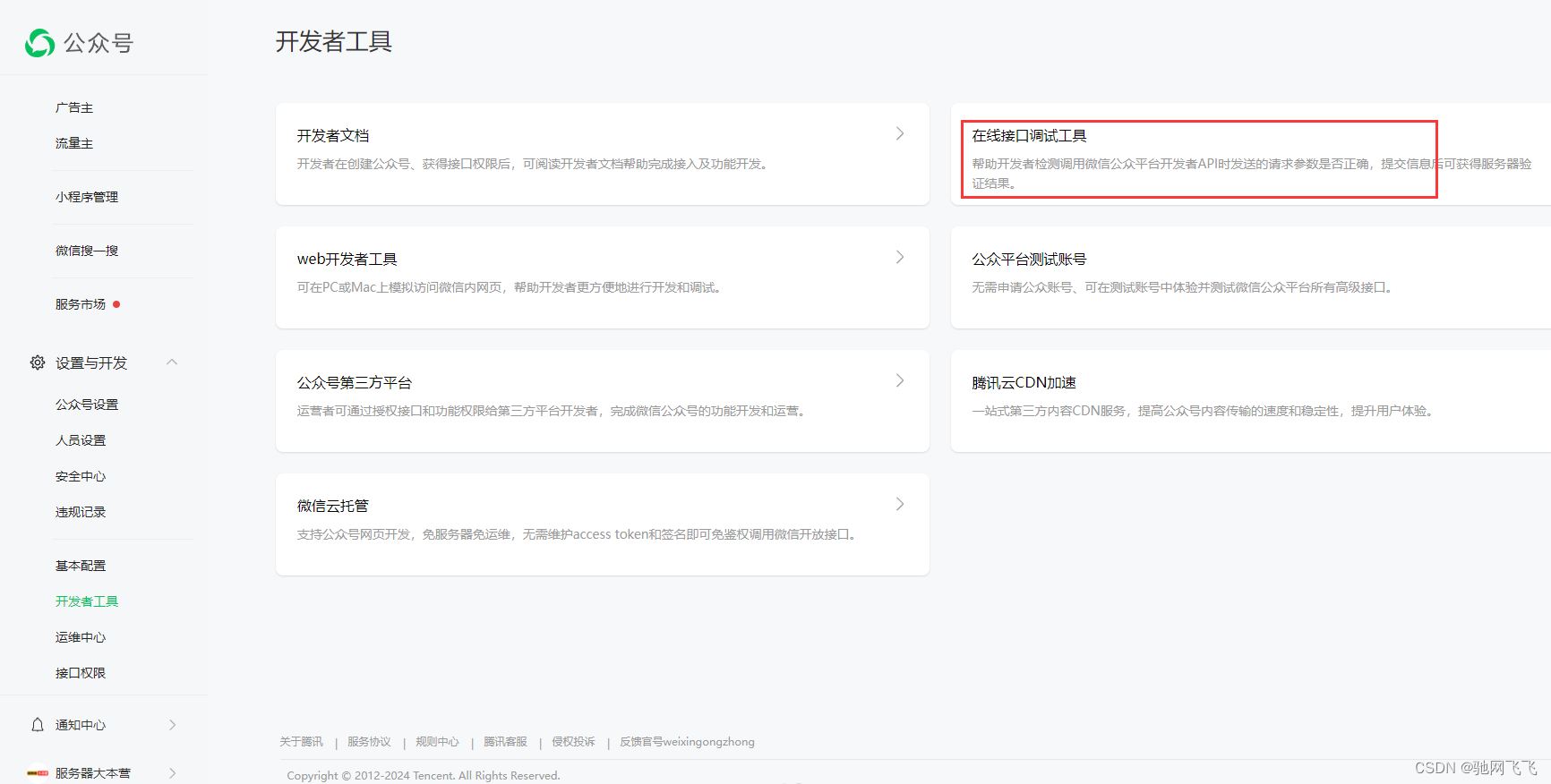The height and width of the screenshot is (784, 1551).
Task: Open 违规记录 in the sidebar
Action: [x=81, y=512]
